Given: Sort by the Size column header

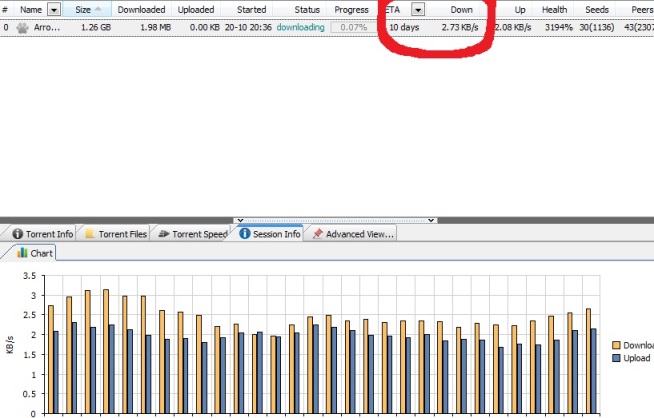Looking at the screenshot, I should click(x=87, y=9).
